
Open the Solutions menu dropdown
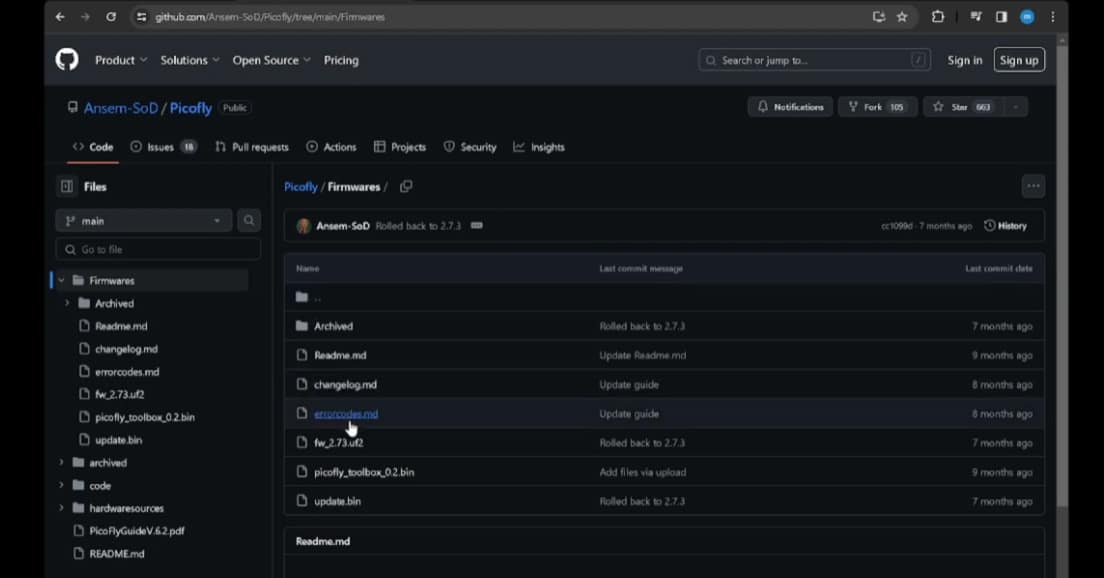190,61
